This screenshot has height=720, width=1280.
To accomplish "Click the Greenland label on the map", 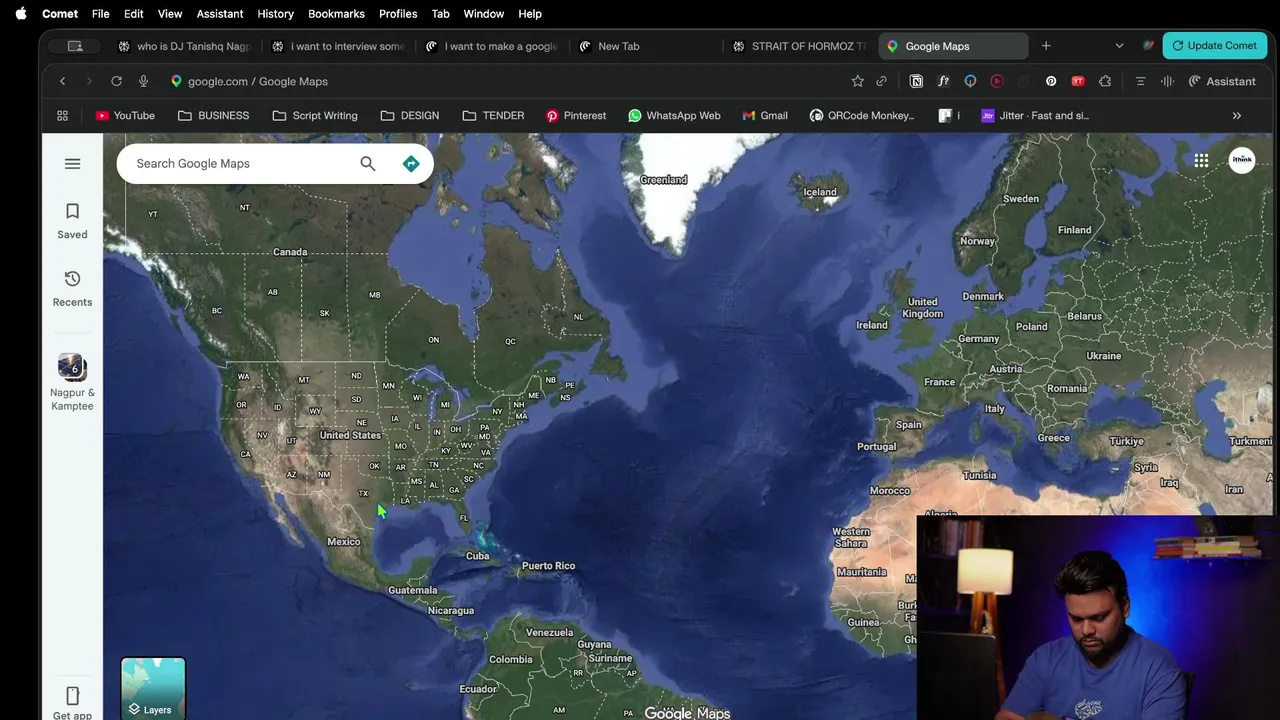I will coord(663,180).
